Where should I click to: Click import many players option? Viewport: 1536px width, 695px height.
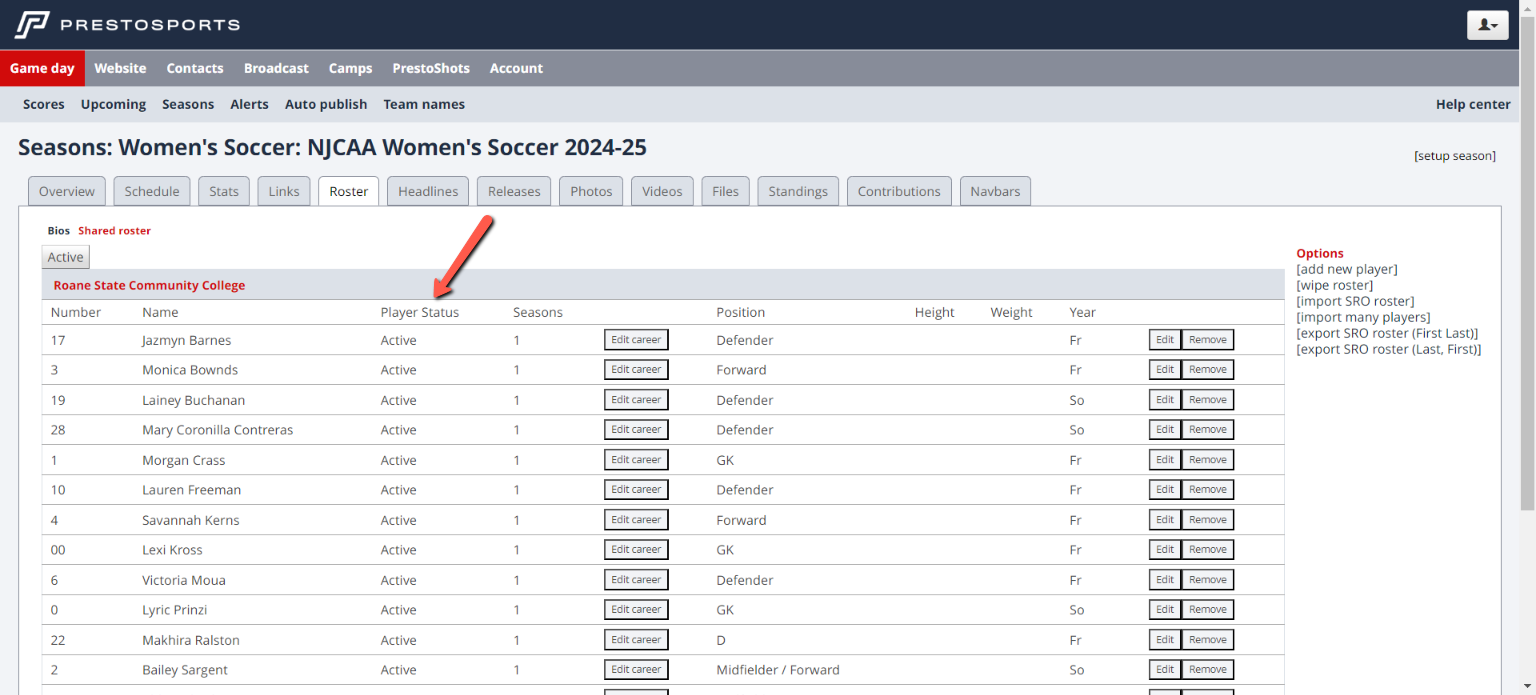pos(1363,317)
